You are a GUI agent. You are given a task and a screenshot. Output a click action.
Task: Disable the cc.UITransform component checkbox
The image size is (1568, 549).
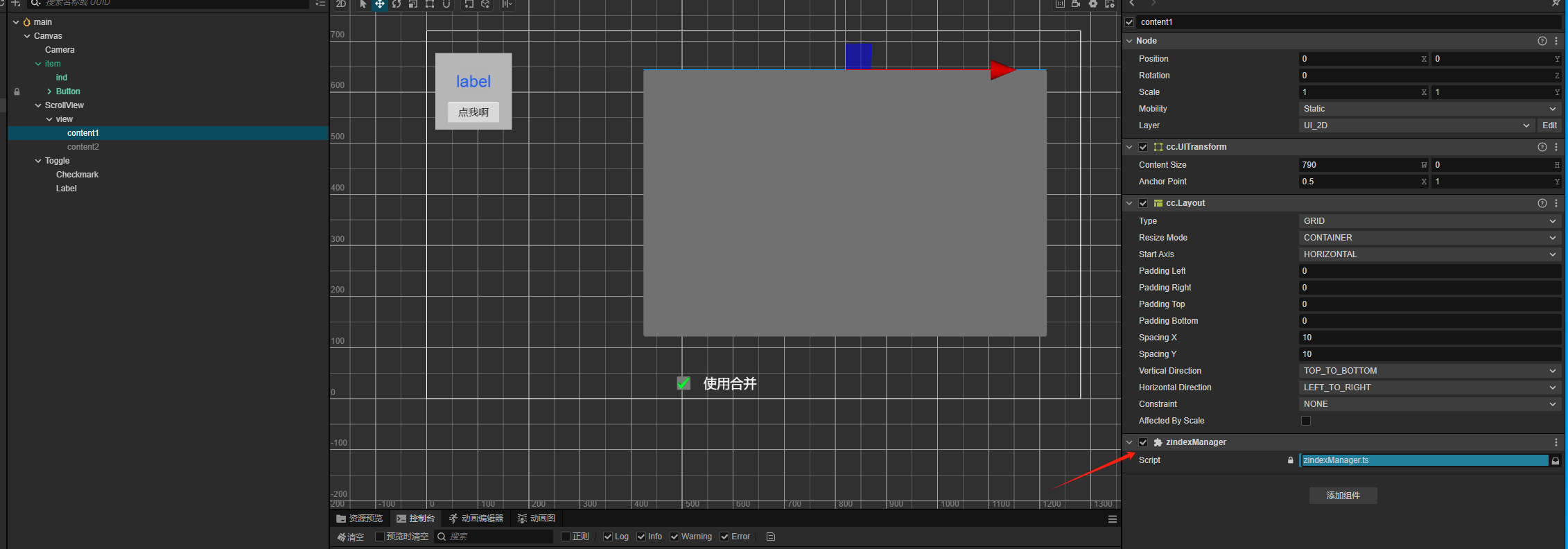click(1143, 147)
